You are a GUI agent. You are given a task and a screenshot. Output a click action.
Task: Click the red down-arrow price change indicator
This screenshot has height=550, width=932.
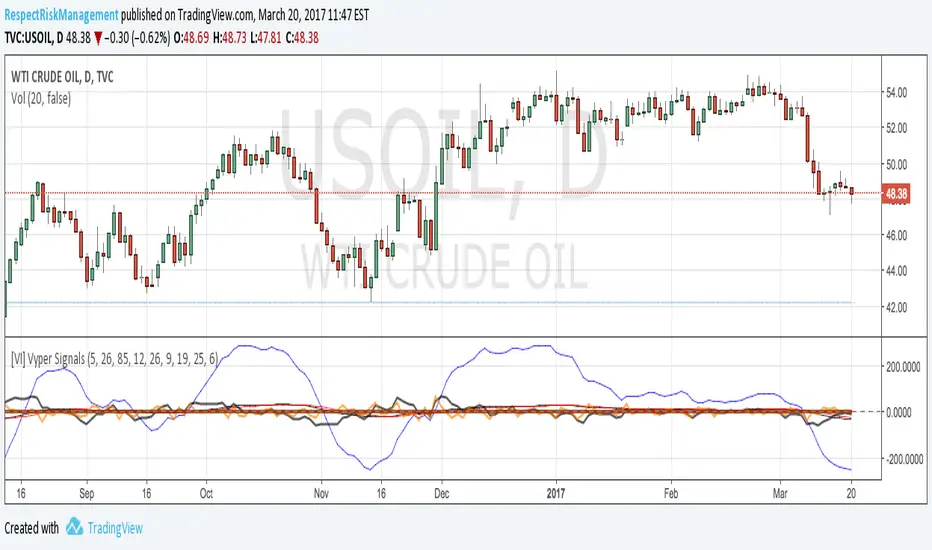pyautogui.click(x=98, y=39)
